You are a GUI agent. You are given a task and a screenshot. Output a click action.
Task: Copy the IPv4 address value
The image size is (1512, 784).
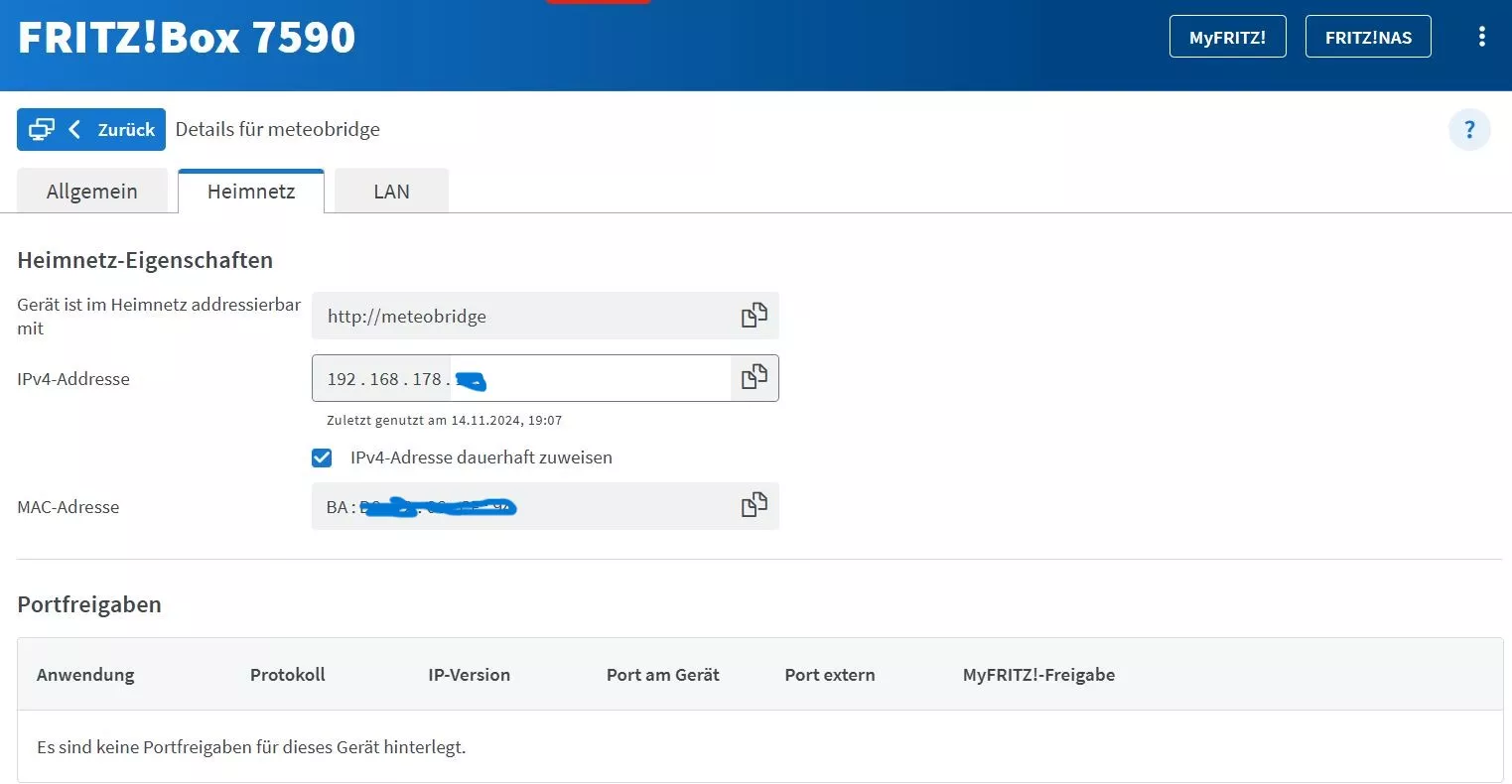point(754,378)
